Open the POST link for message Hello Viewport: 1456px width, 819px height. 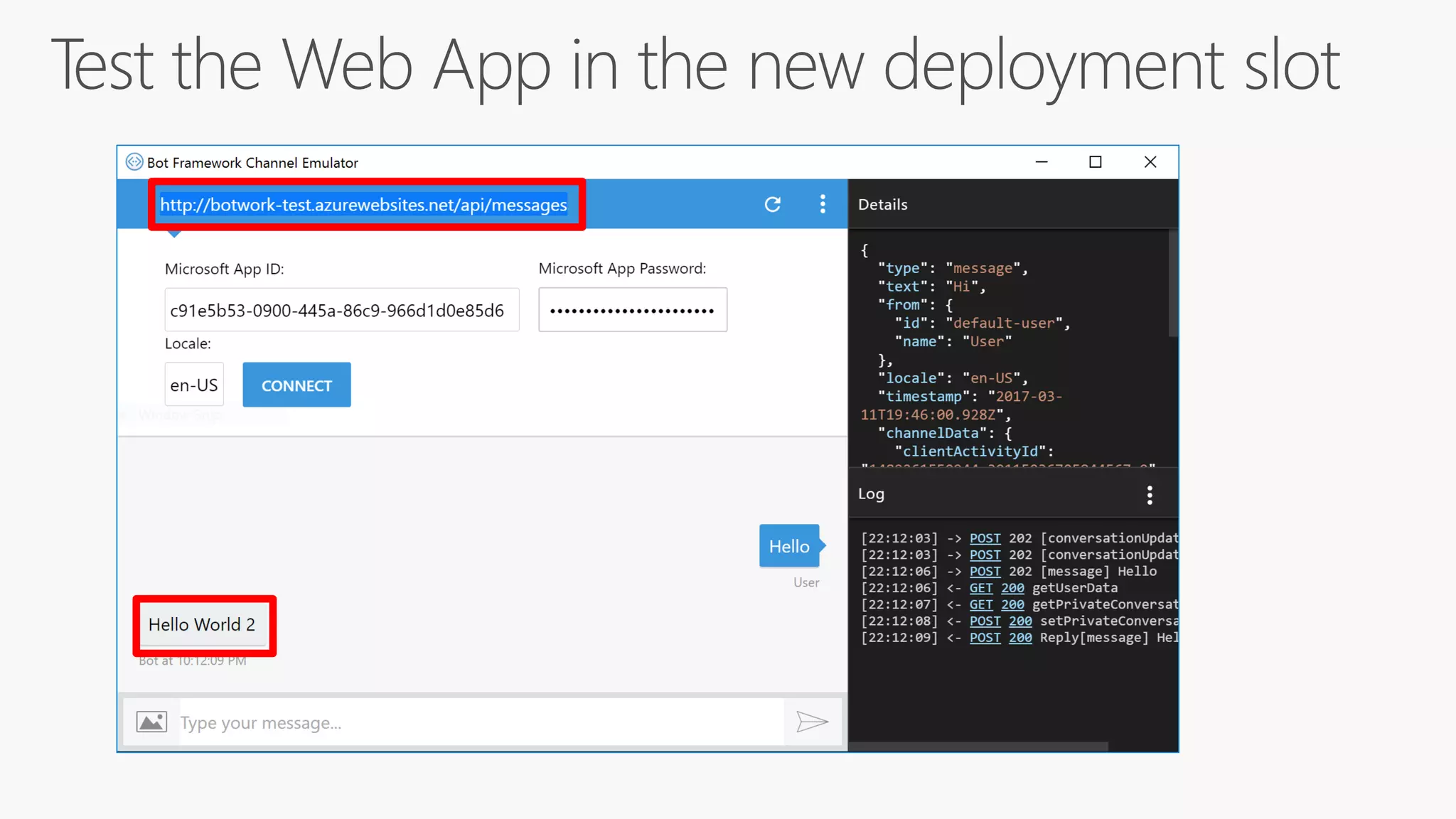coord(985,572)
